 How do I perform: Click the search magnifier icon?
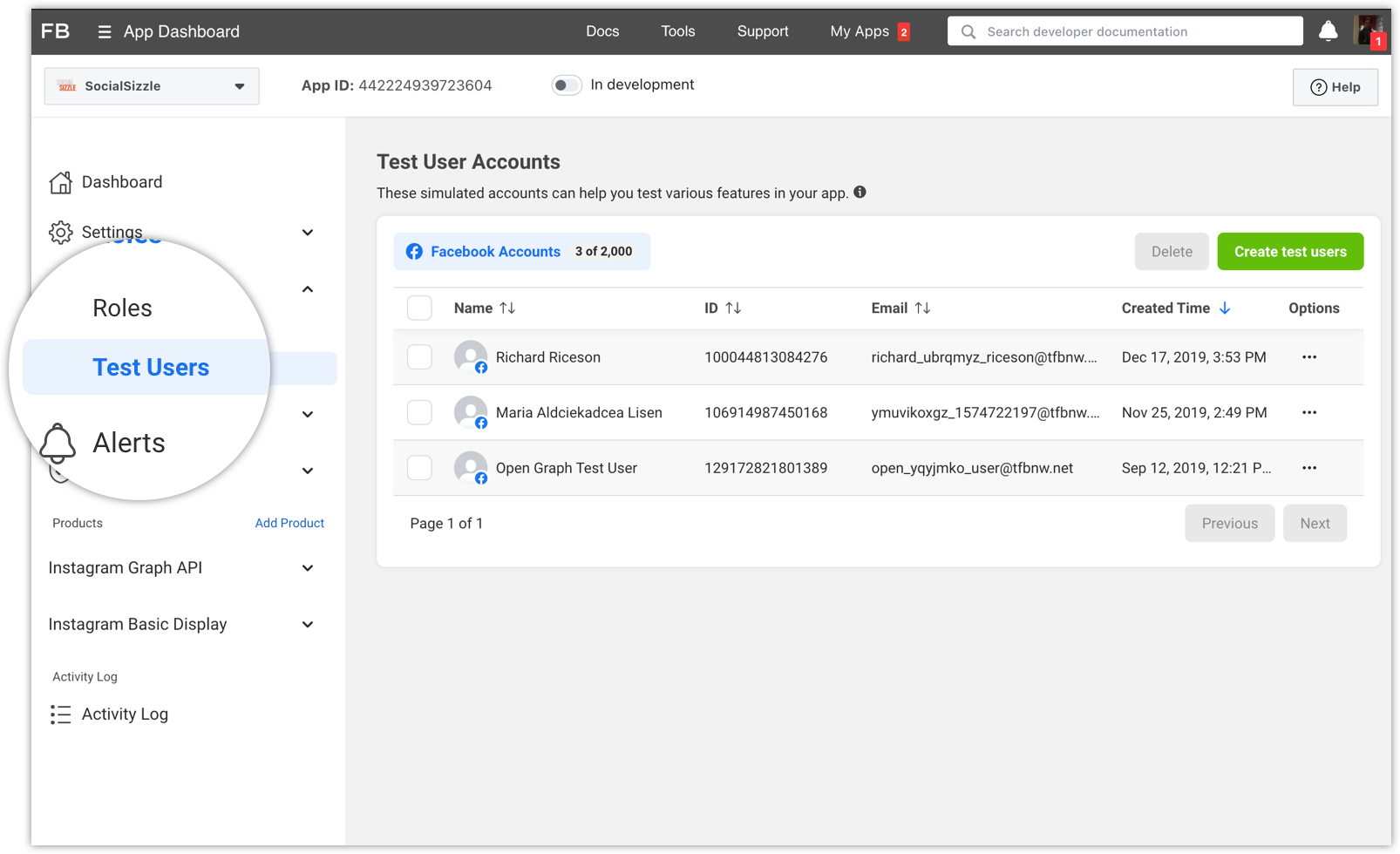click(968, 32)
